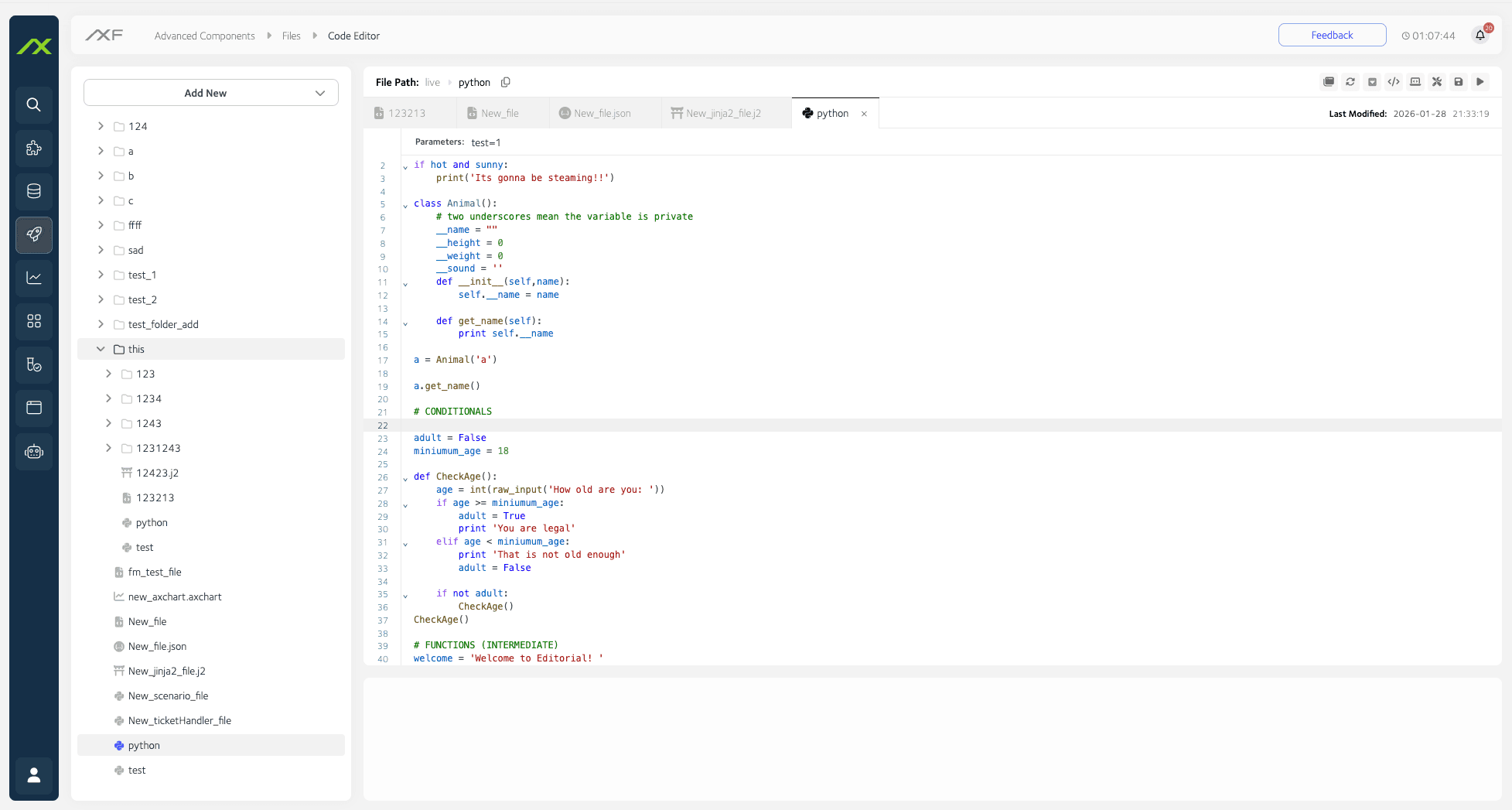1512x810 pixels.
Task: Expand the 1231243 subfolder
Action: click(x=108, y=448)
